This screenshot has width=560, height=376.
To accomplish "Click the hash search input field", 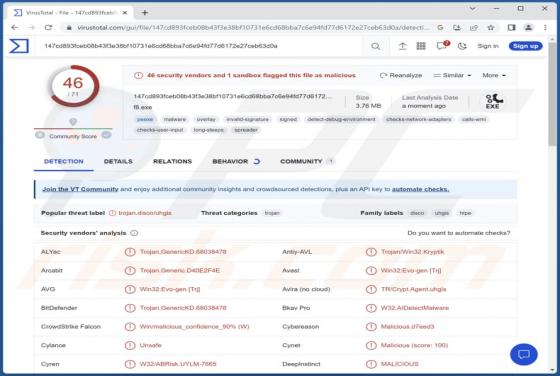I will pos(200,46).
